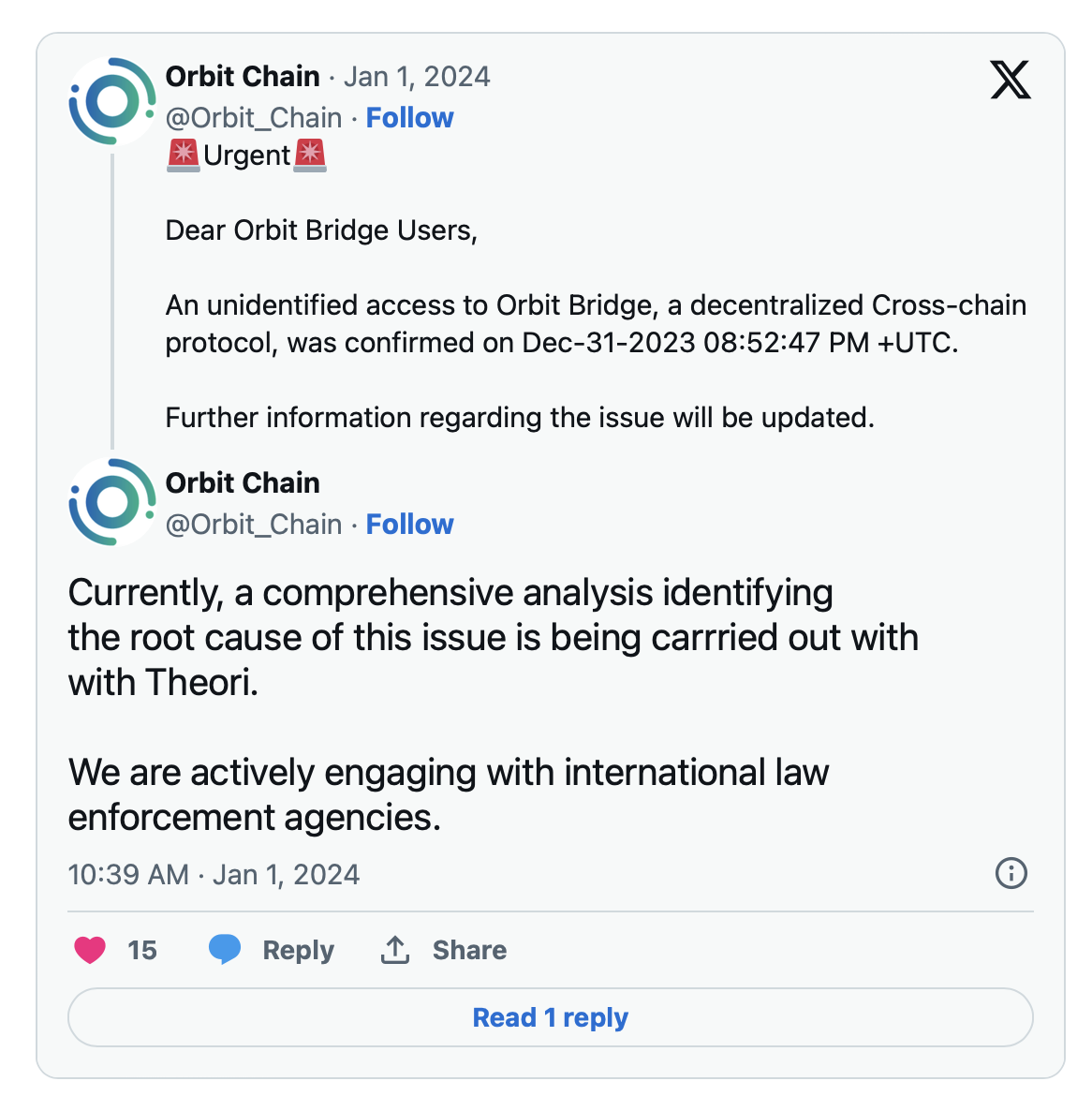Click the share upload arrow icon
This screenshot has width=1092, height=1096.
[395, 950]
